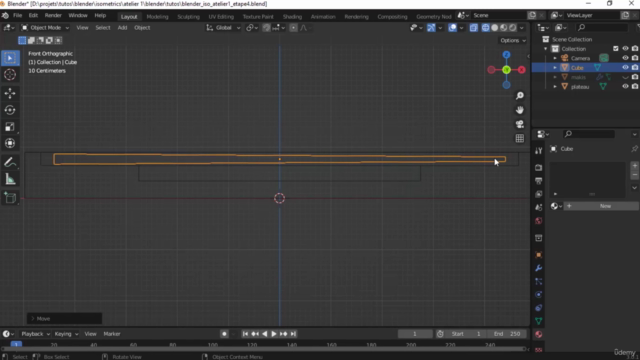The image size is (640, 360).
Task: Switch perspective/orthographic grid icon
Action: [520, 138]
